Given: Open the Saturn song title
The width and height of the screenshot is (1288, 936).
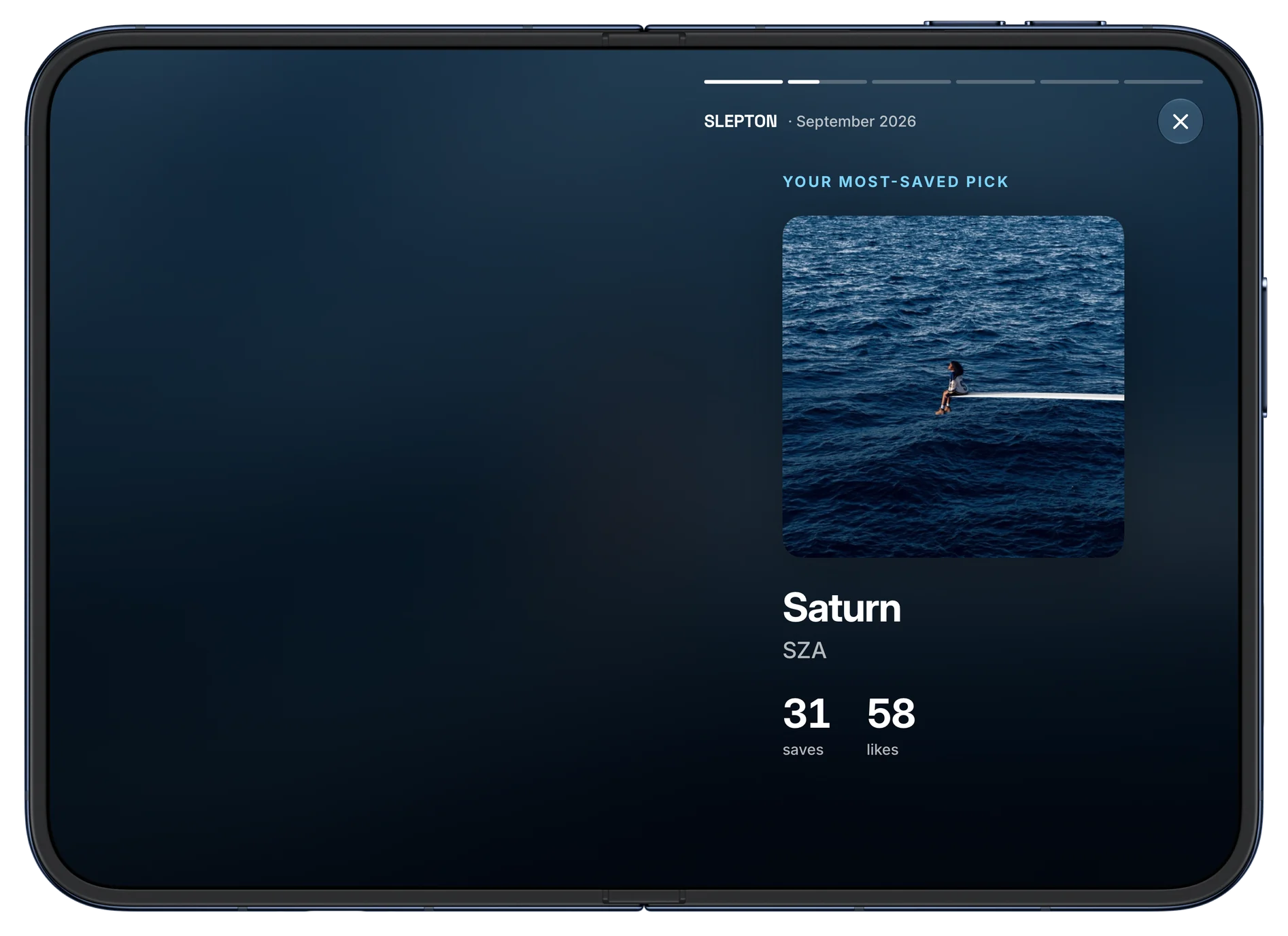Looking at the screenshot, I should pyautogui.click(x=841, y=607).
